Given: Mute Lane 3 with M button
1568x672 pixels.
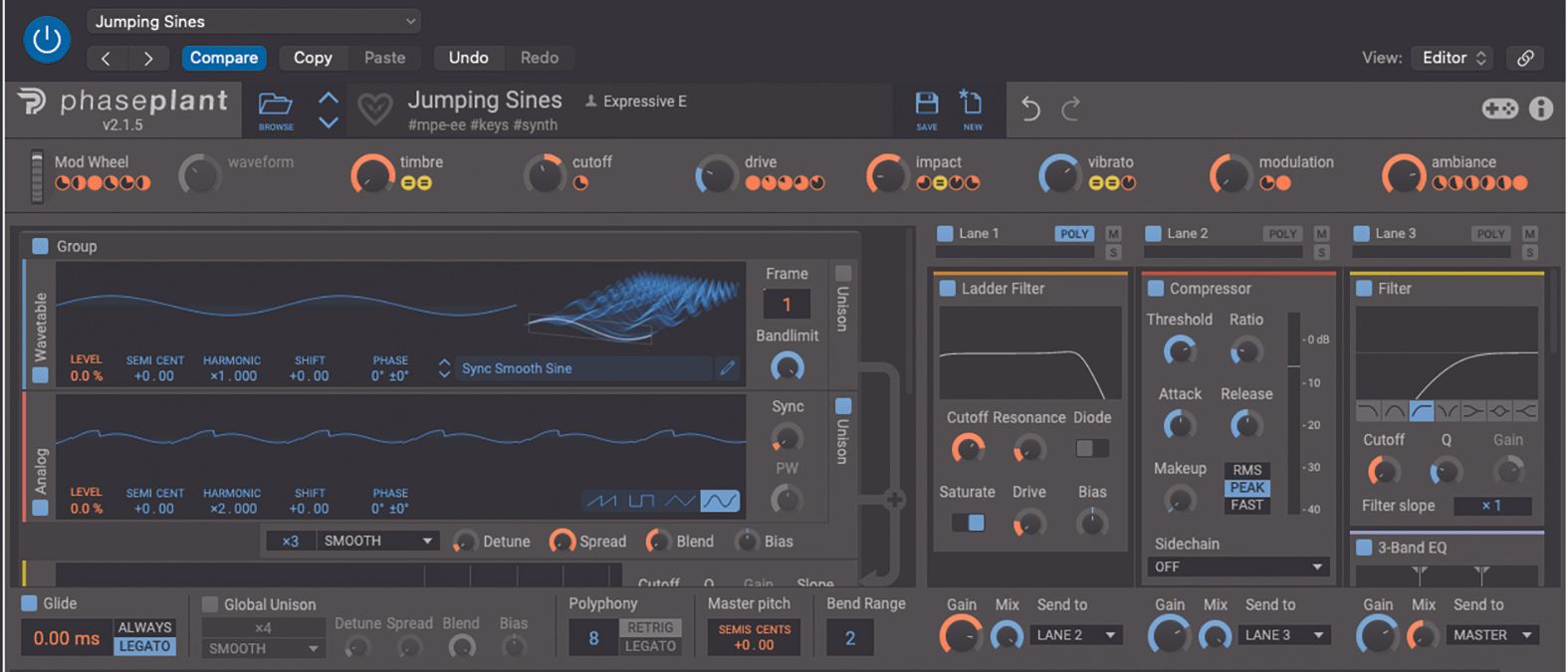Looking at the screenshot, I should (1529, 233).
